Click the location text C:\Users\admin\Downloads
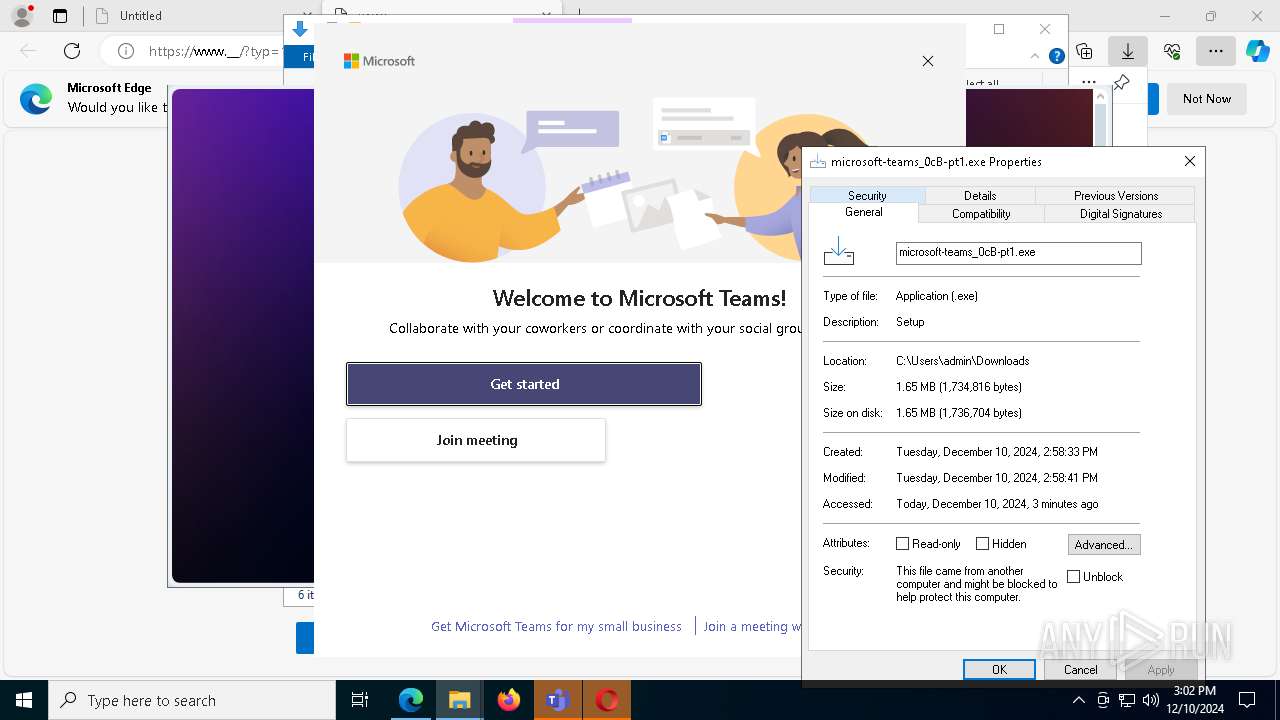The image size is (1280, 720). [962, 361]
